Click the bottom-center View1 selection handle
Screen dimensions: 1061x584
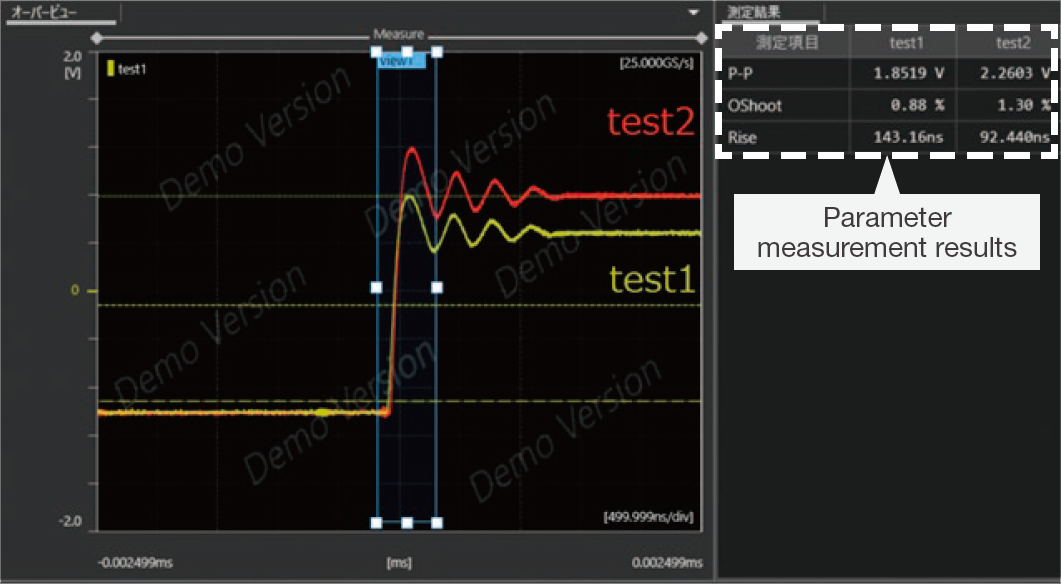click(407, 522)
